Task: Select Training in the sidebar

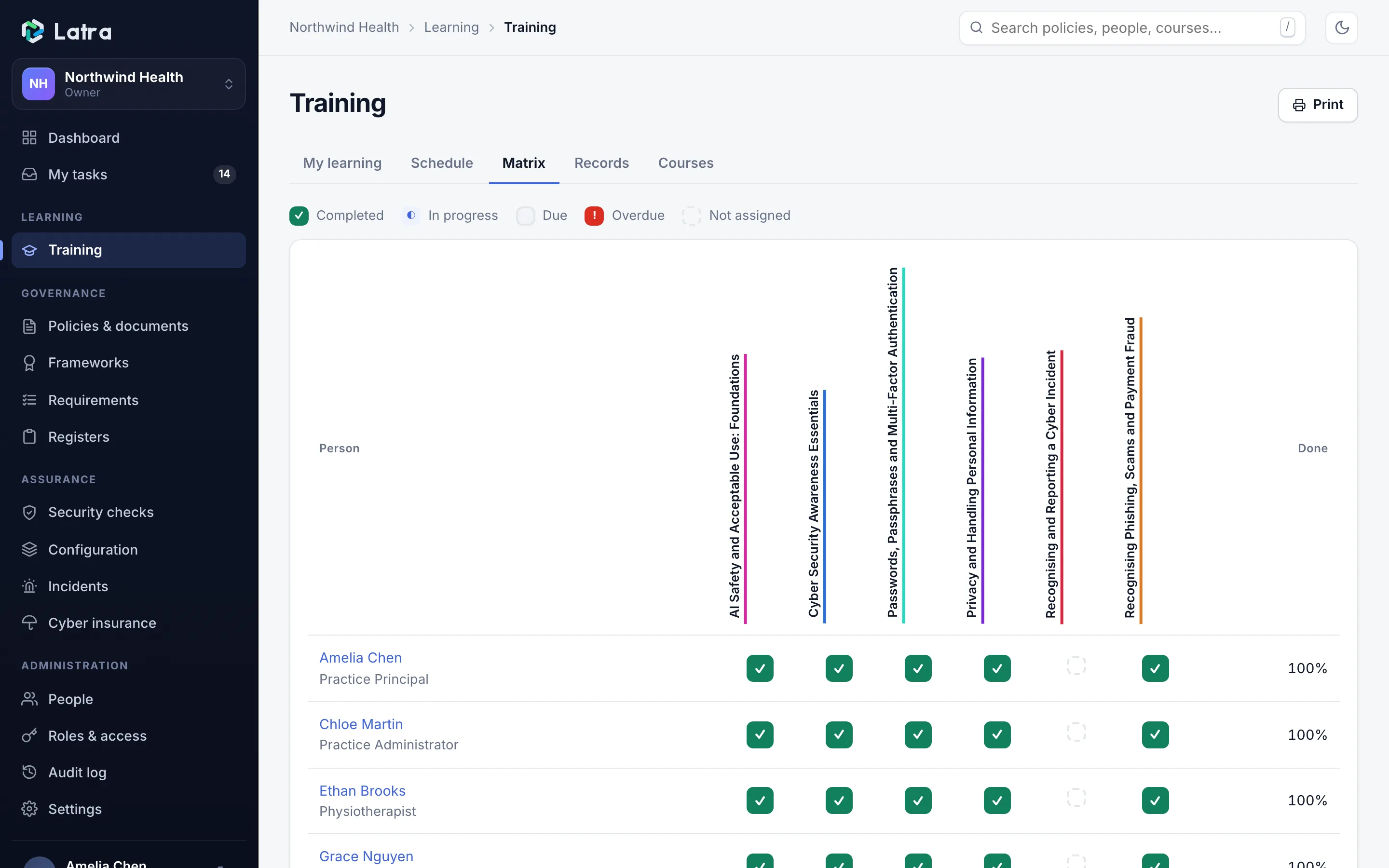Action: (x=129, y=250)
